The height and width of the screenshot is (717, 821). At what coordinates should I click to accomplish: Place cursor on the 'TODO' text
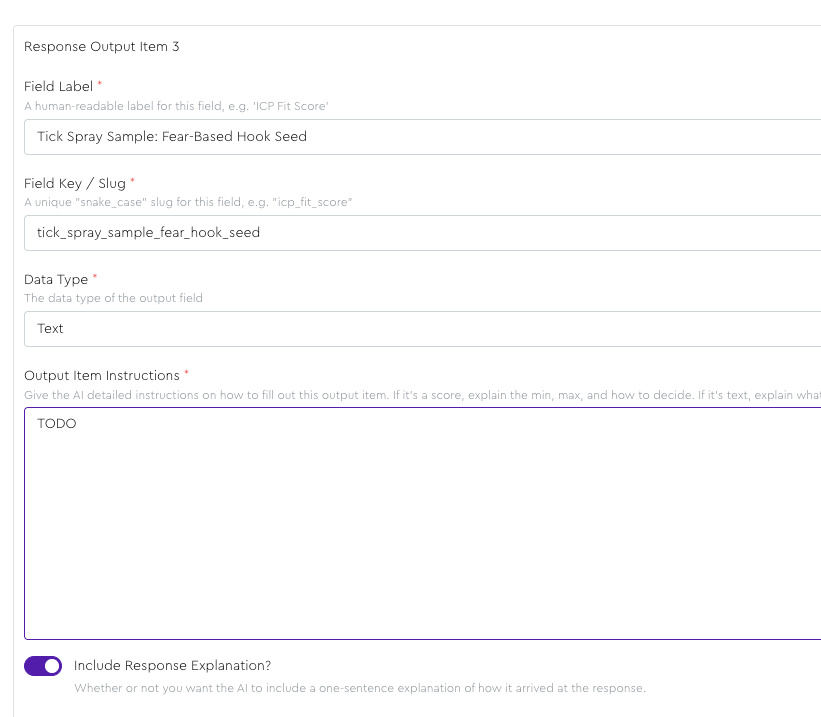pyautogui.click(x=57, y=424)
